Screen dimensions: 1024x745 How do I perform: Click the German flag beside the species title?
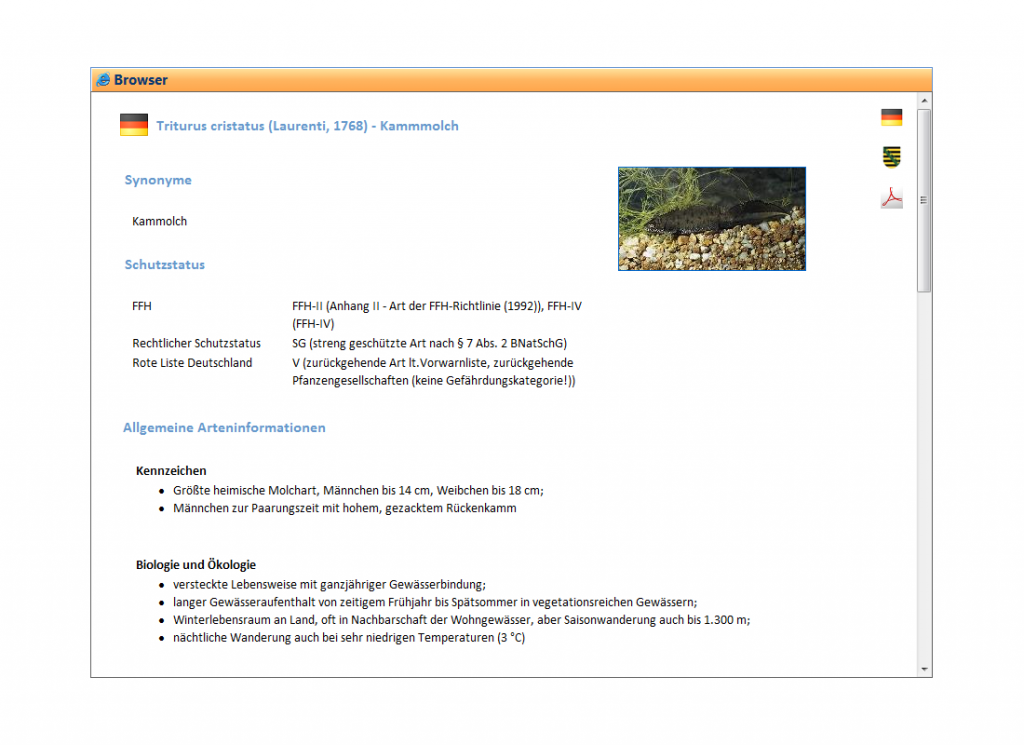(x=134, y=125)
